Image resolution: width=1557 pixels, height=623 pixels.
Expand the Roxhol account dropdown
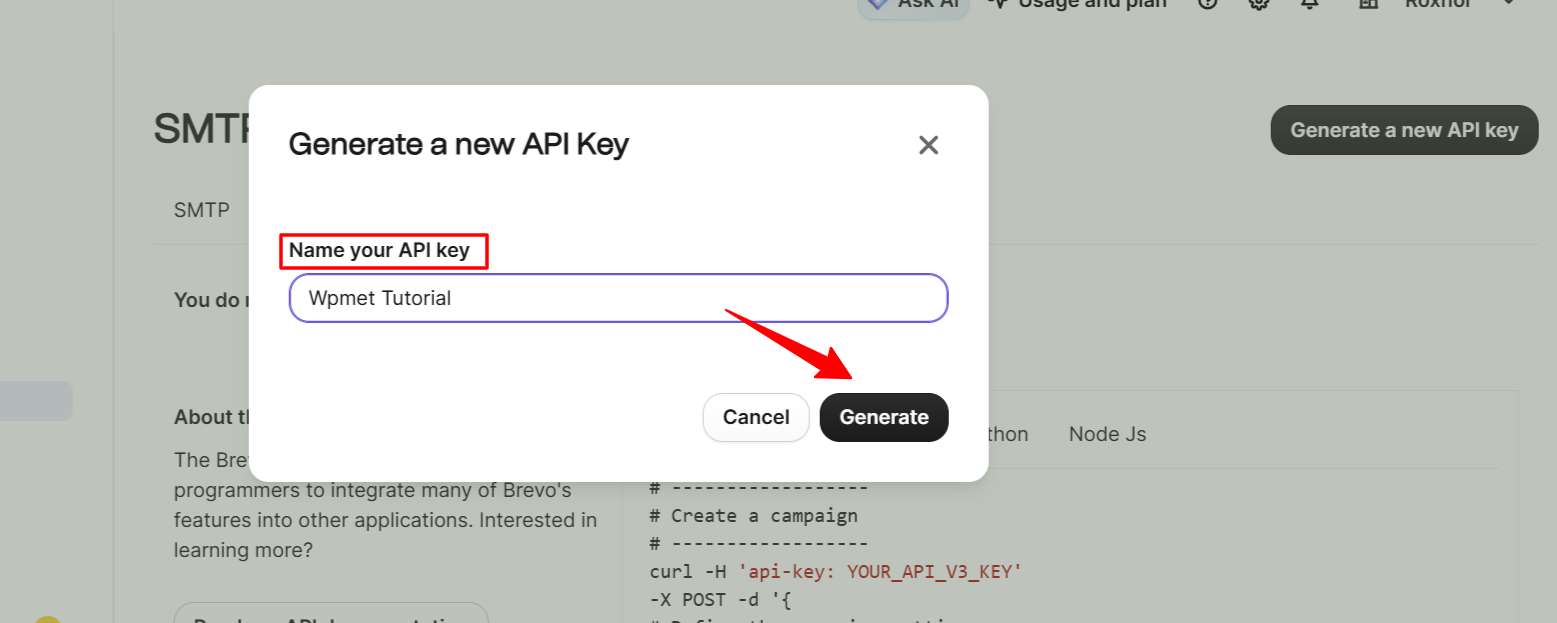point(1509,5)
